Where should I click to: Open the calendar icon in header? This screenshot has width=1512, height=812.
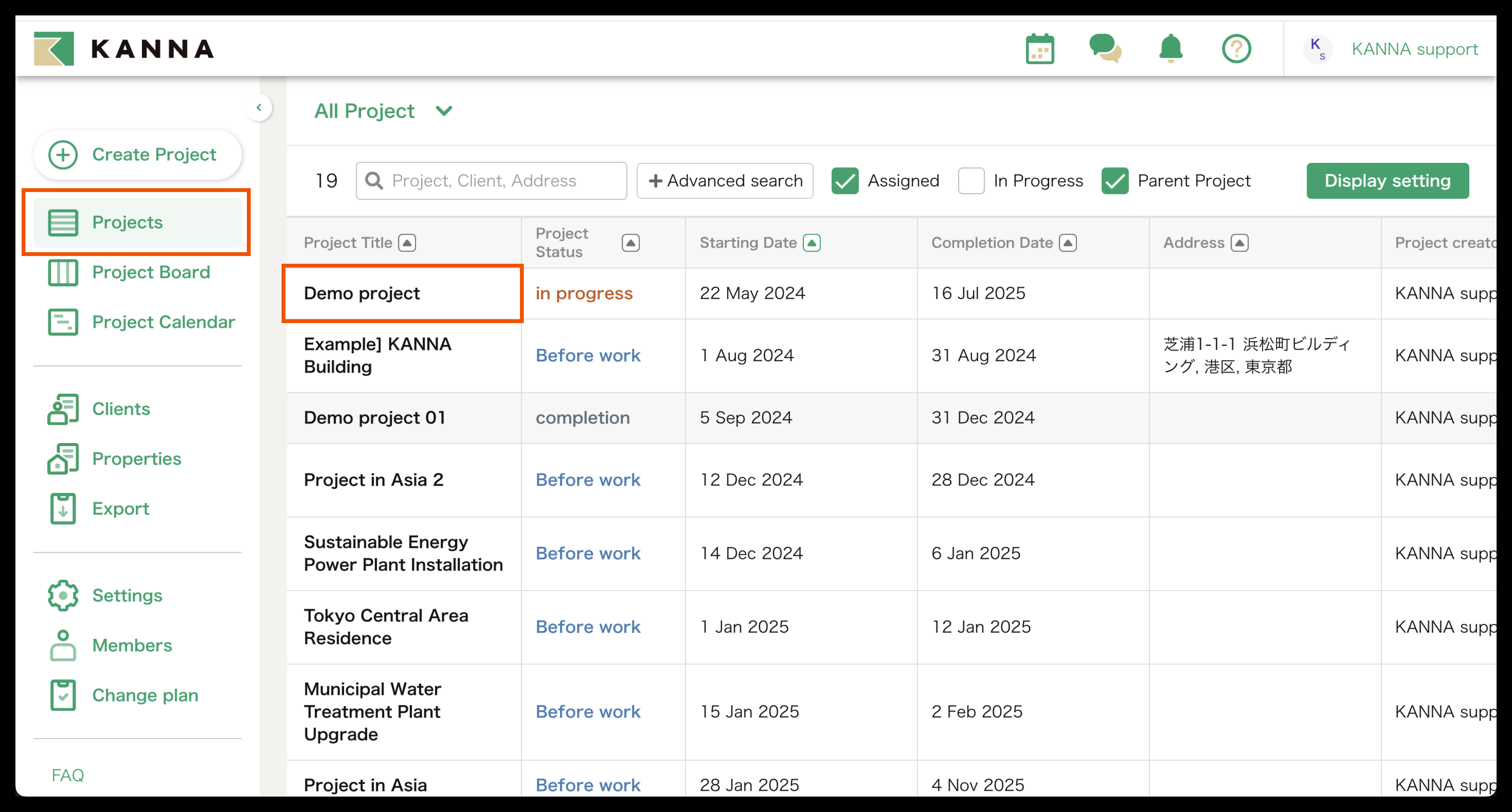1039,49
